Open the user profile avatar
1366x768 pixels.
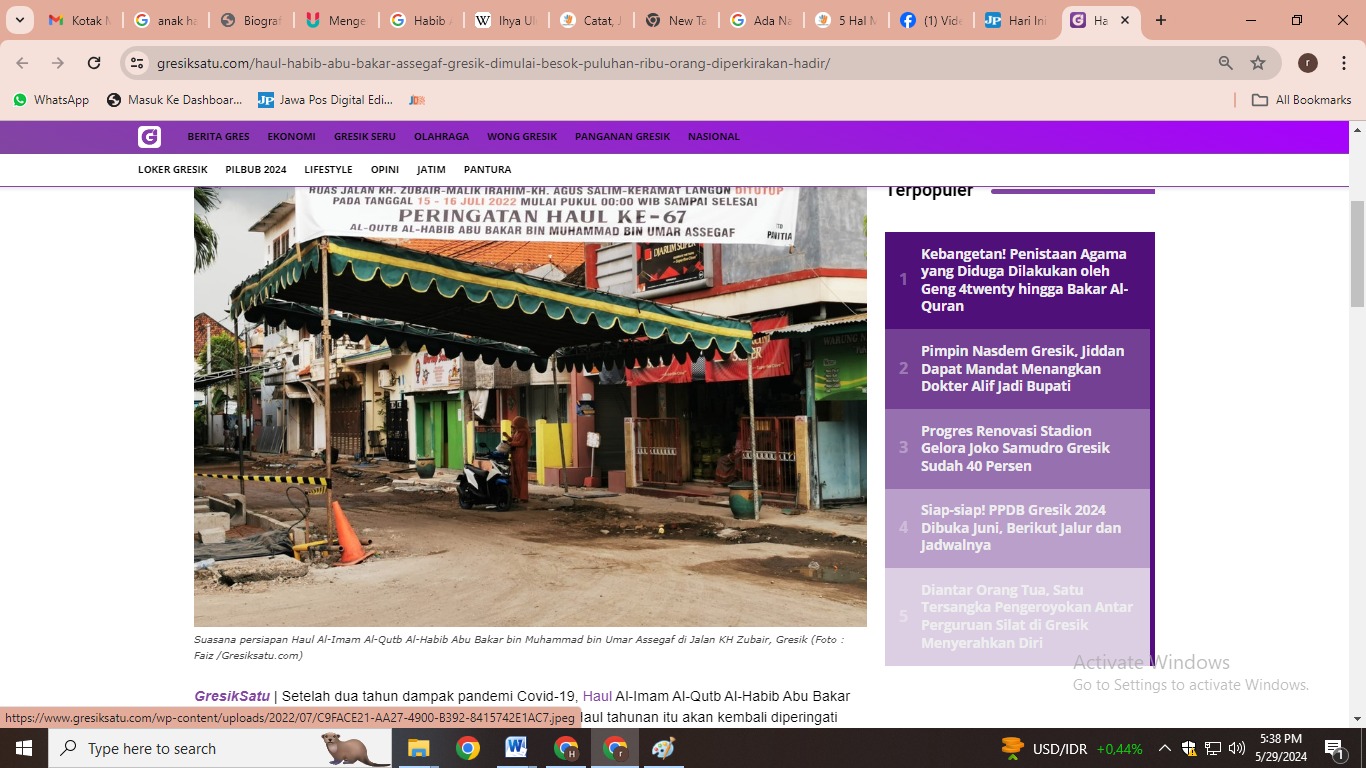point(1307,63)
